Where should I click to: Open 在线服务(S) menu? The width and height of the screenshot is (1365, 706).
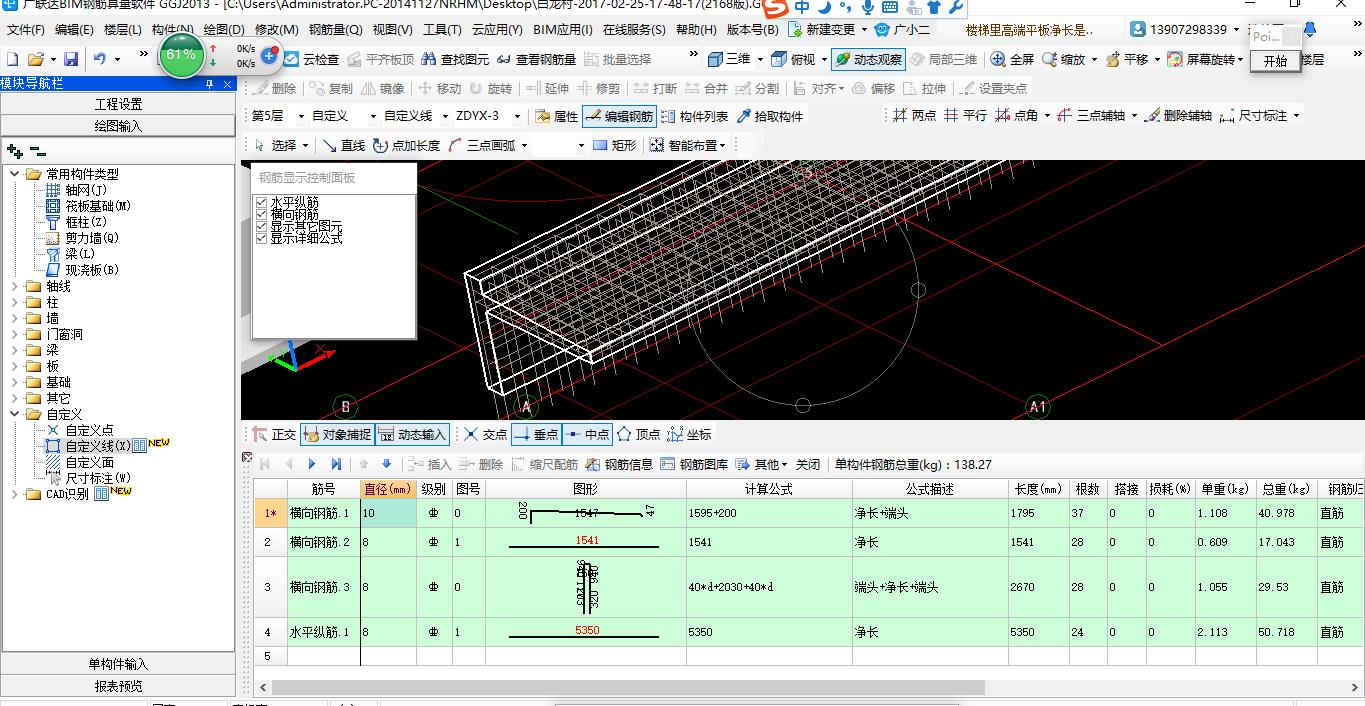click(x=634, y=30)
